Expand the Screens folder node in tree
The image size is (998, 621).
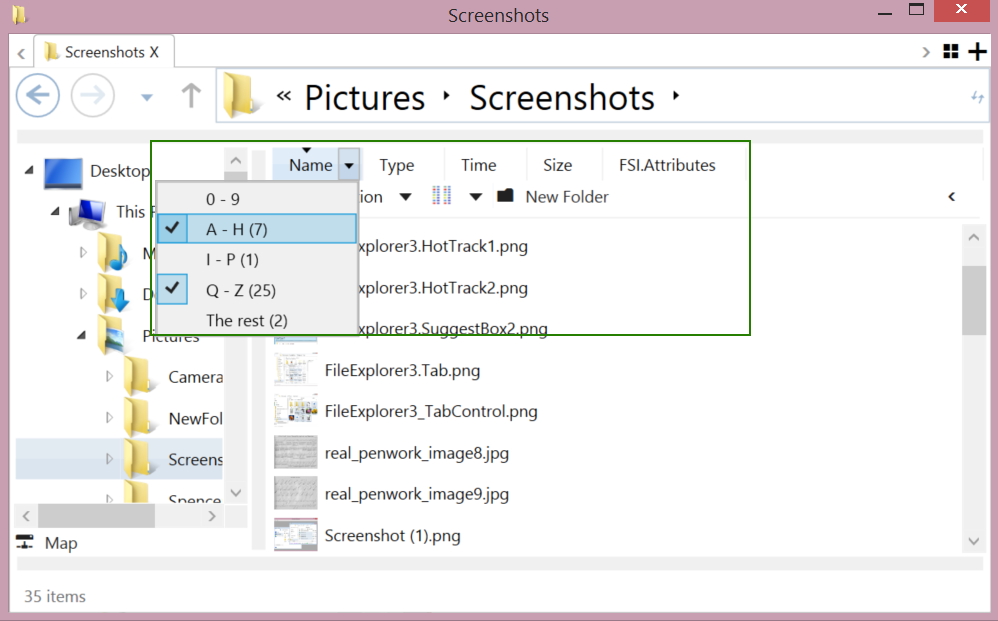click(x=109, y=458)
